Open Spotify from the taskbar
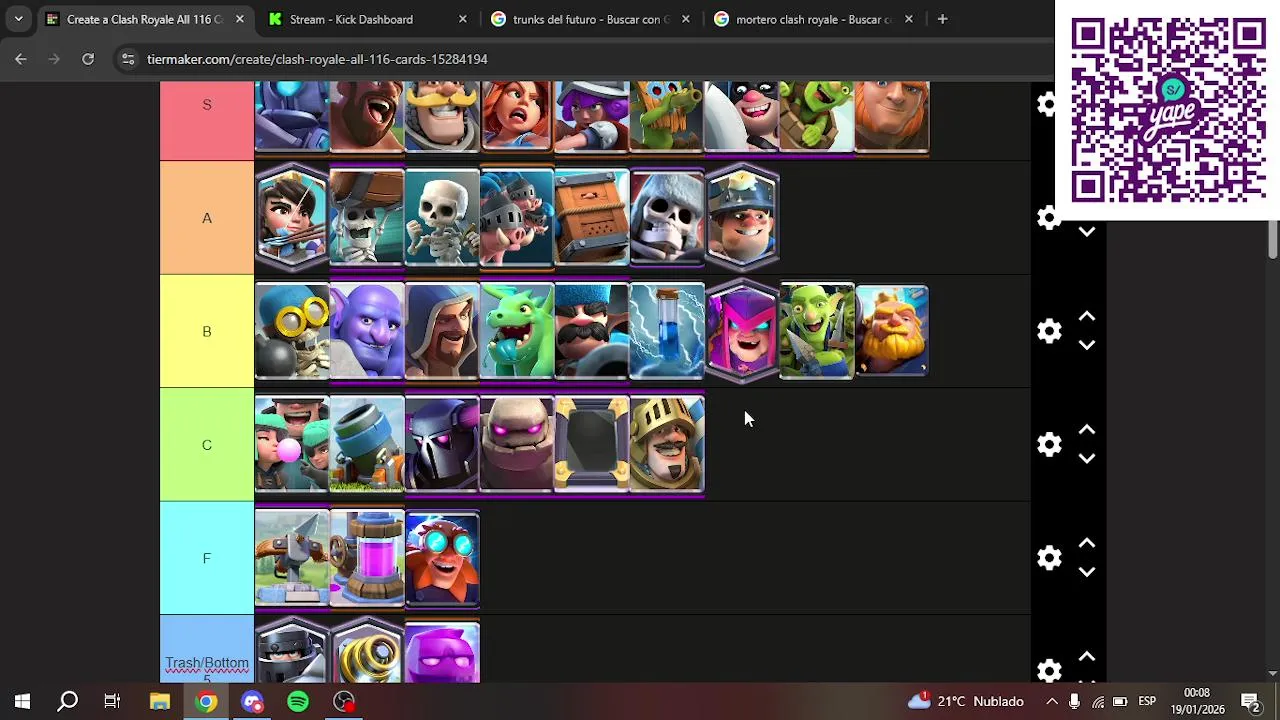 tap(298, 701)
